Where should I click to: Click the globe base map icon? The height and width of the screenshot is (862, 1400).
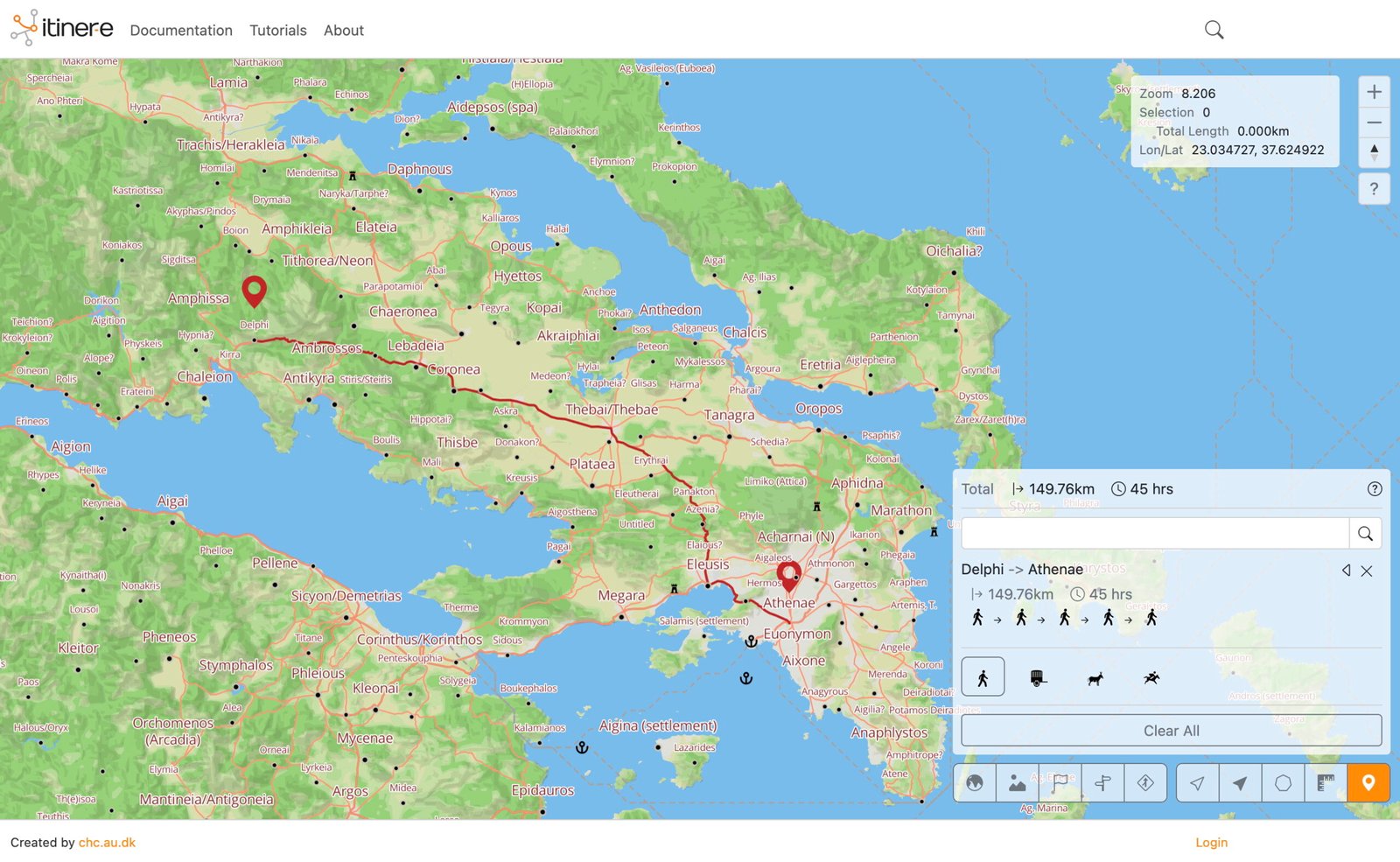[x=975, y=783]
